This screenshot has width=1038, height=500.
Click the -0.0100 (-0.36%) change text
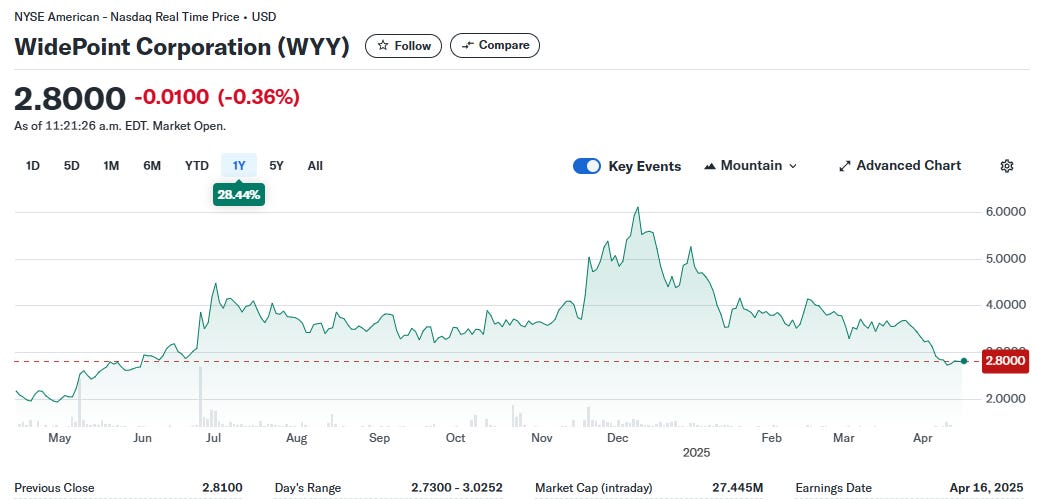pos(217,97)
